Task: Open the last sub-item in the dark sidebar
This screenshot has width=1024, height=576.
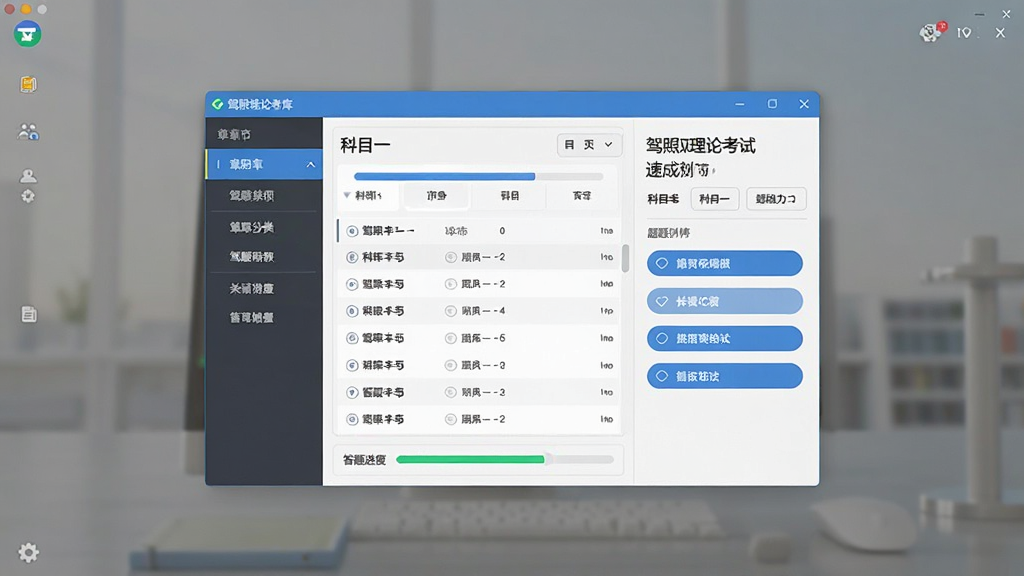Action: point(251,317)
